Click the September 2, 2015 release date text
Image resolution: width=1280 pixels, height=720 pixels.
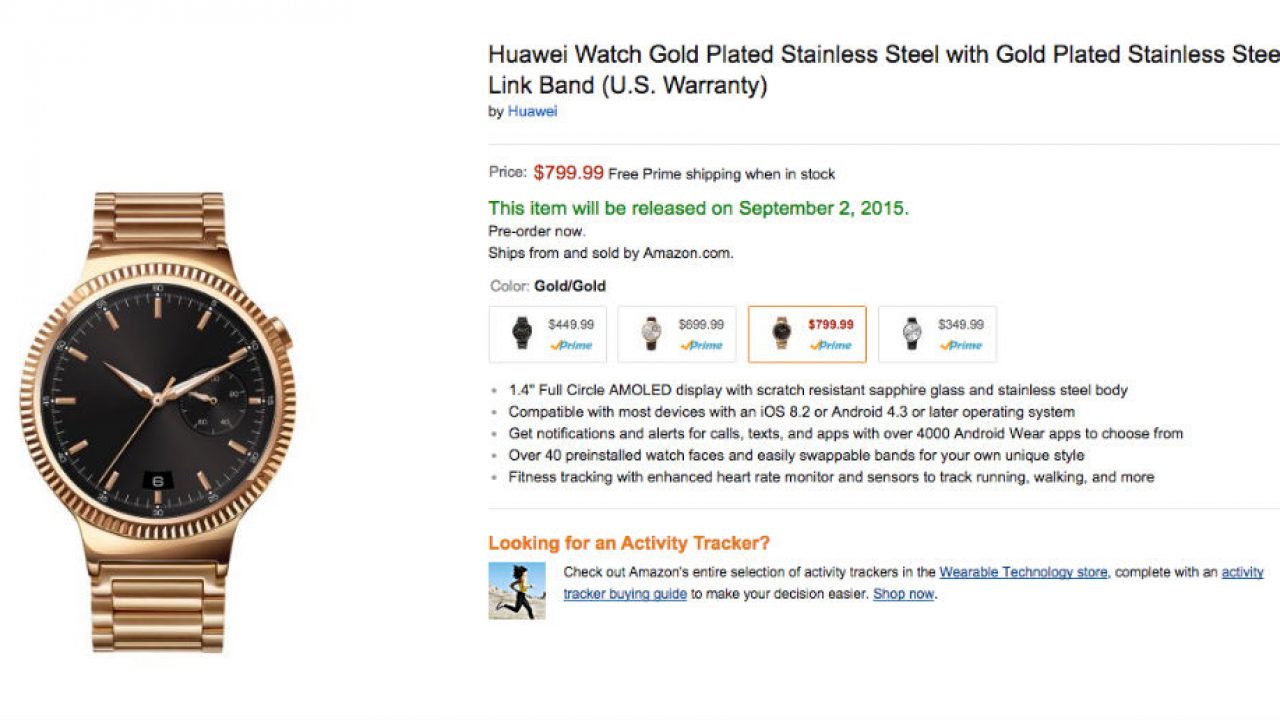(x=823, y=208)
